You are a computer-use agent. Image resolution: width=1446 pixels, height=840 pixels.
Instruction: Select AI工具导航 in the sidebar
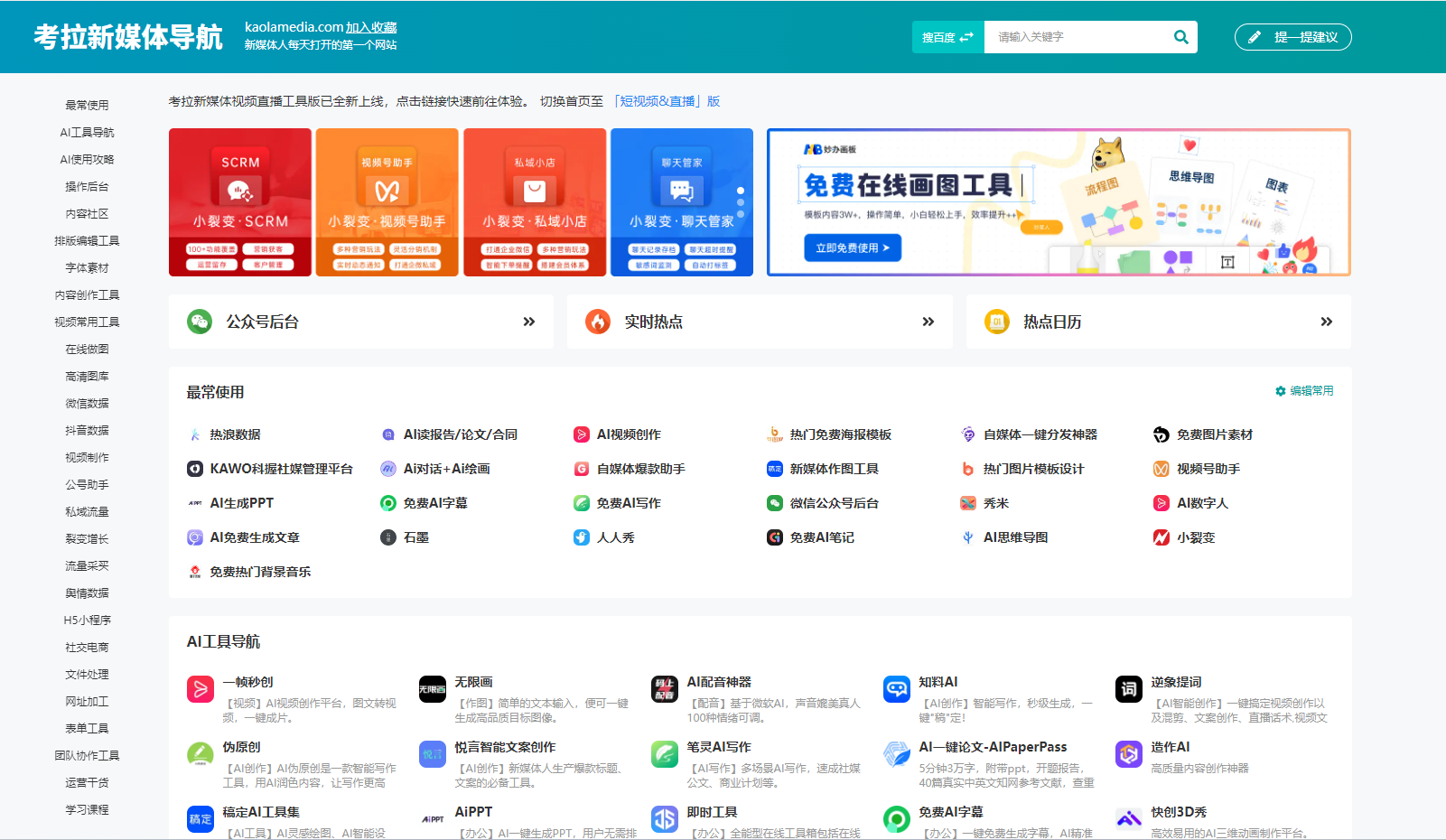[87, 132]
